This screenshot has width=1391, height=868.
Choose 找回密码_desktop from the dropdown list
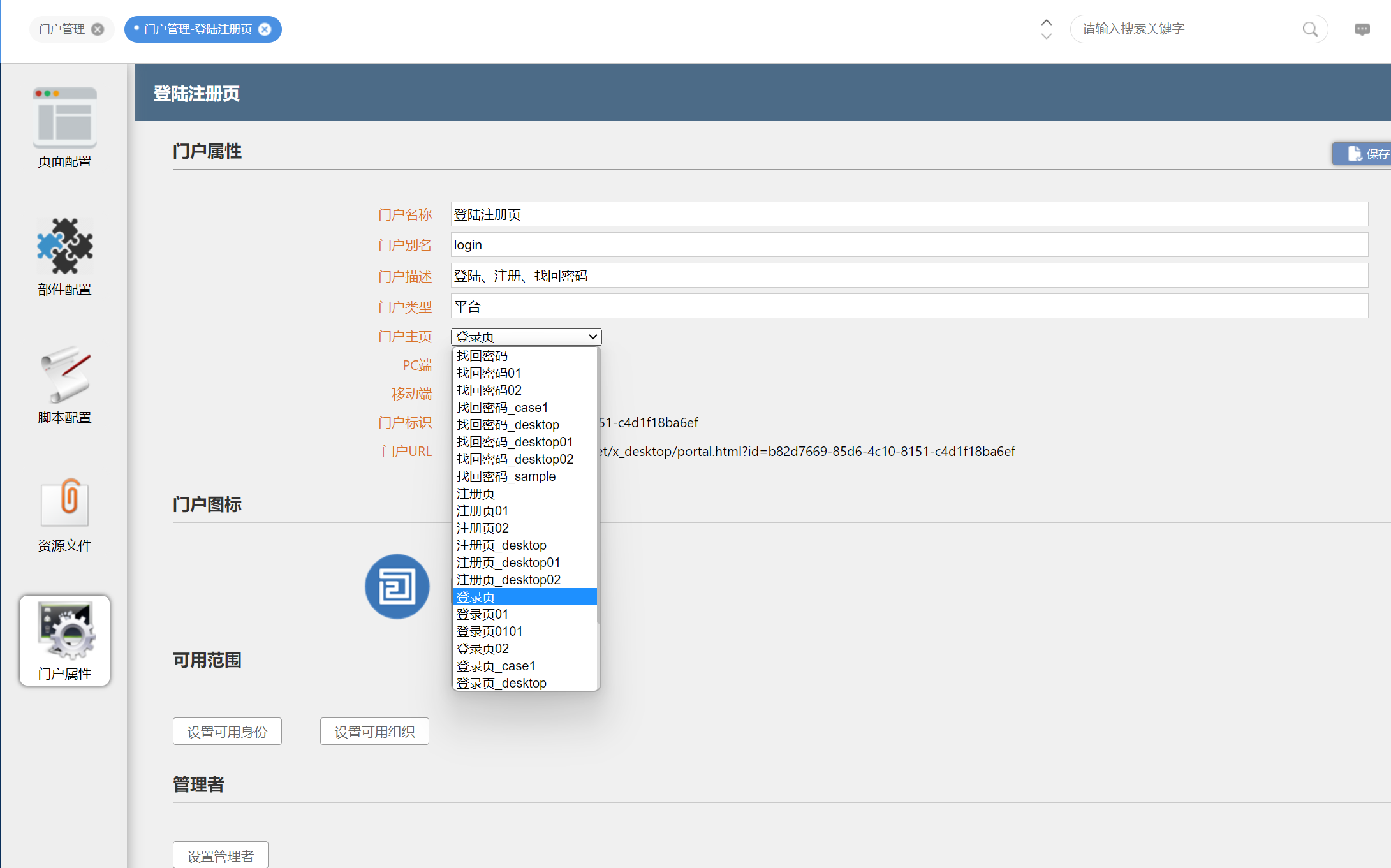point(508,425)
